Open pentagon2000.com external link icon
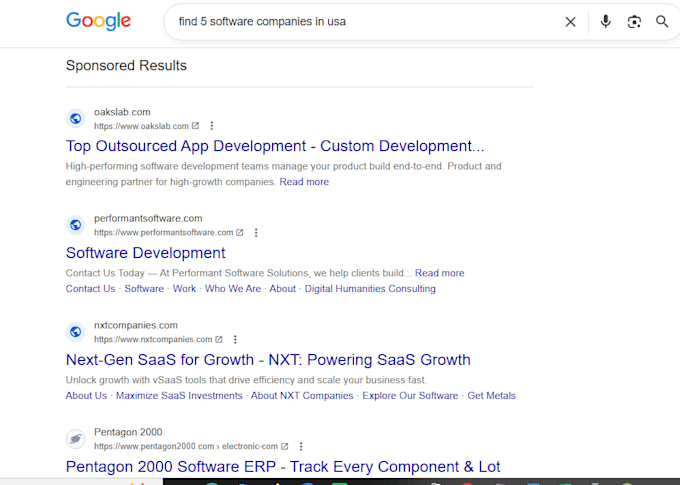This screenshot has width=680, height=485. (x=285, y=446)
